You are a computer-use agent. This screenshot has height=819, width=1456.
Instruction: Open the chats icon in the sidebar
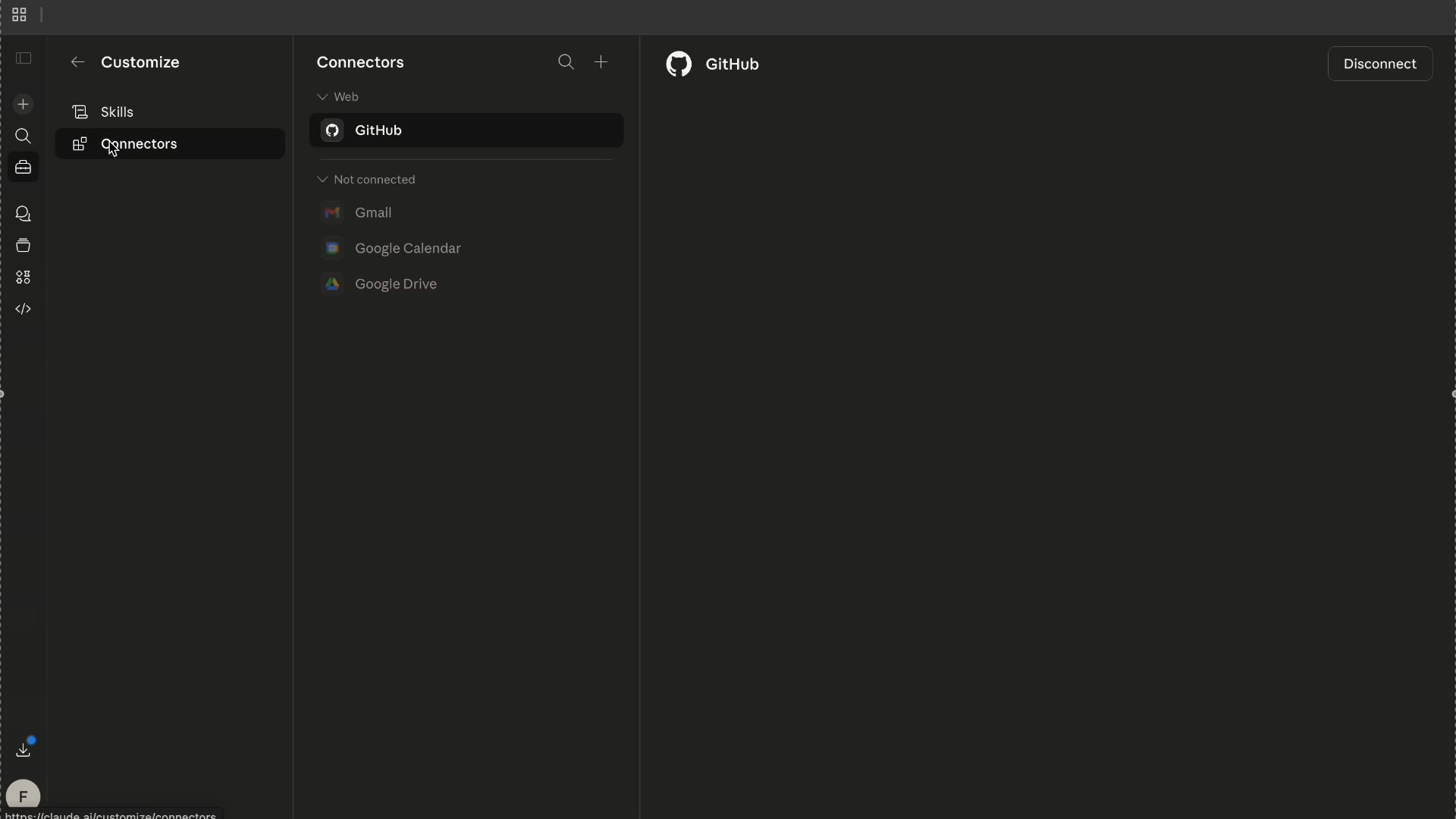pos(24,214)
